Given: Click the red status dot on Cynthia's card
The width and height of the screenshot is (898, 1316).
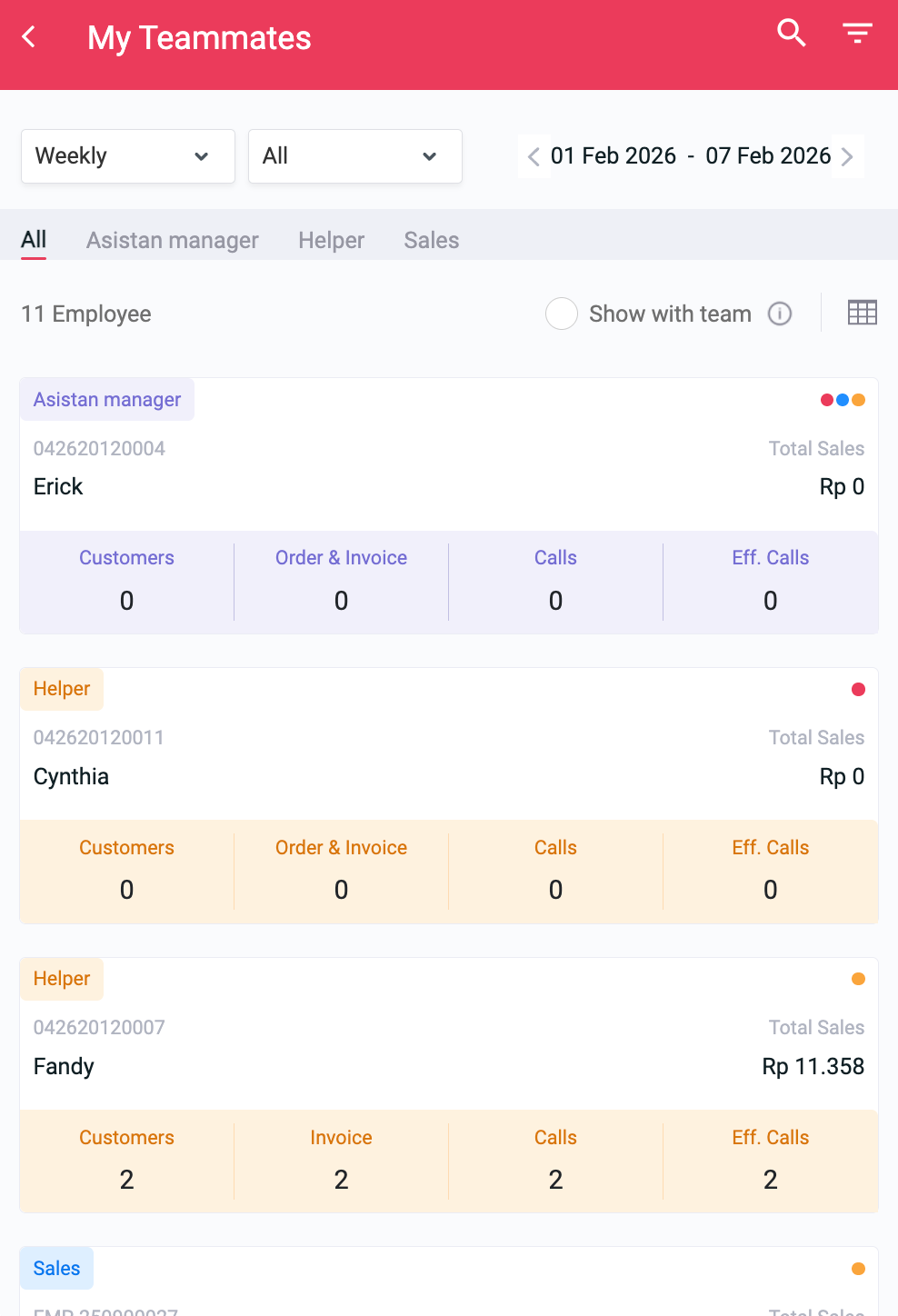Looking at the screenshot, I should [x=858, y=690].
